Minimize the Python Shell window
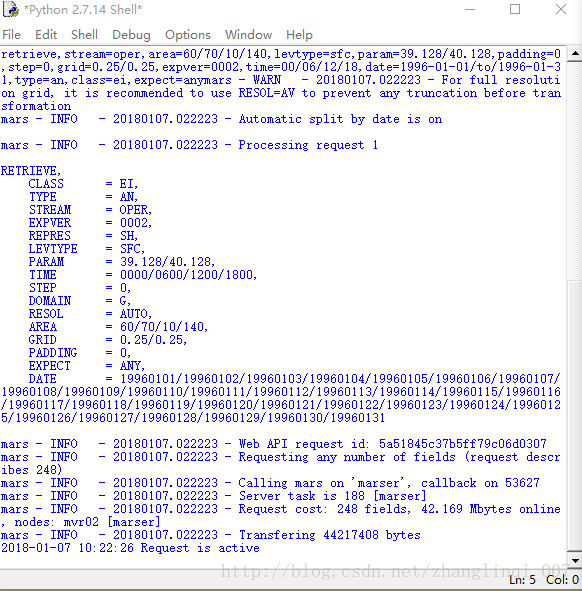 (470, 9)
